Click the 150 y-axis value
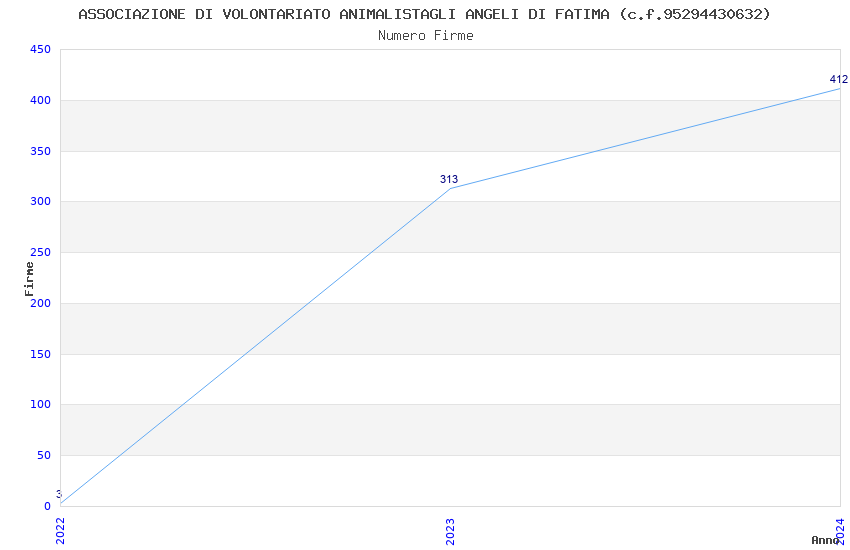Viewport: 850px width, 550px height. [41, 355]
